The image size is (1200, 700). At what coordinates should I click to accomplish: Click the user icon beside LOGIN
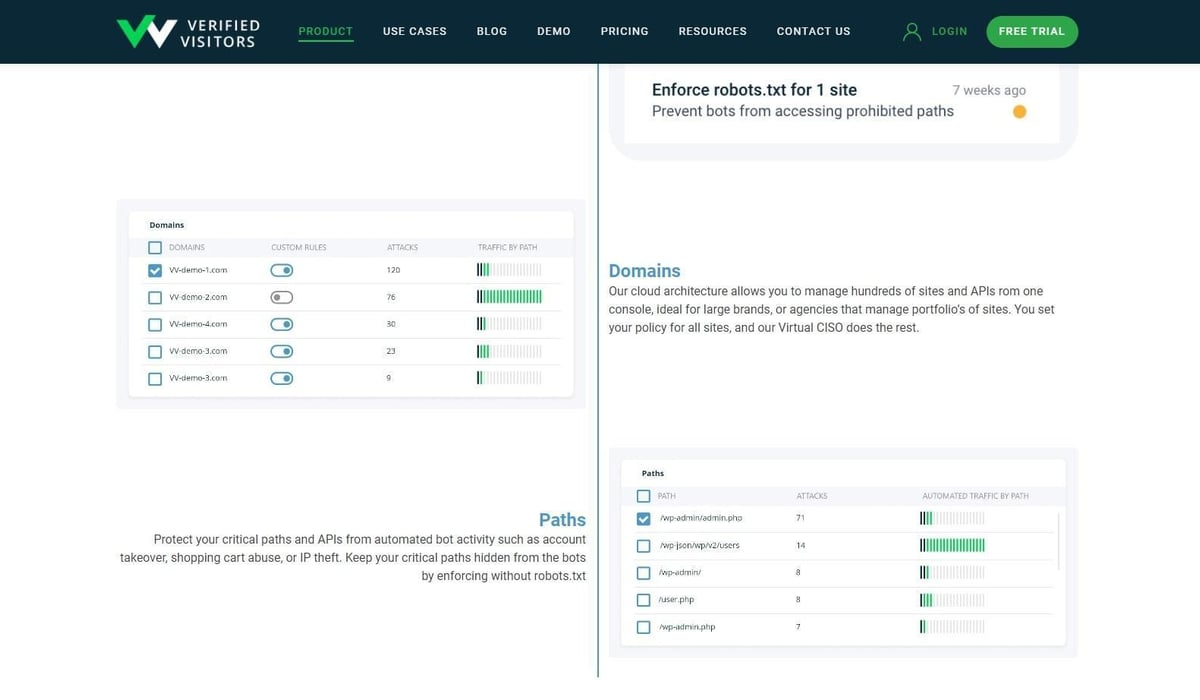tap(911, 31)
